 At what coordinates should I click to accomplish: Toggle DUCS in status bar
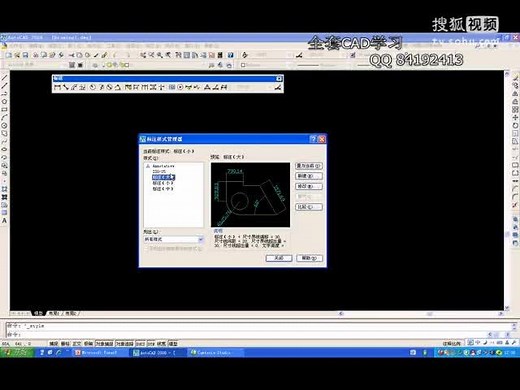click(x=140, y=343)
